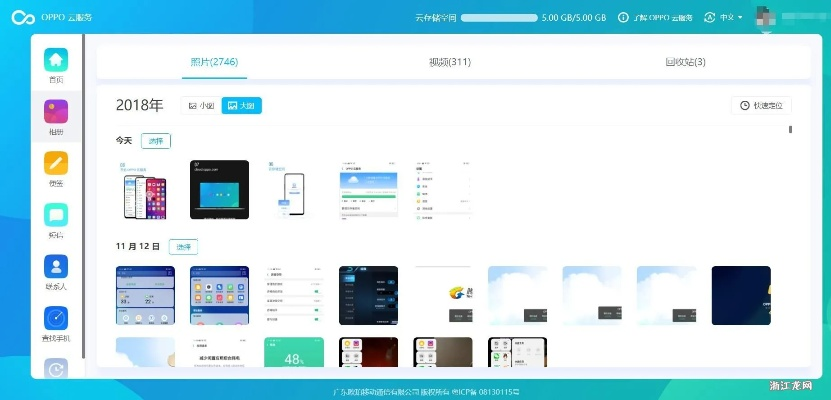Click the 快速定位 quick locate button
831x400 pixels.
(761, 105)
